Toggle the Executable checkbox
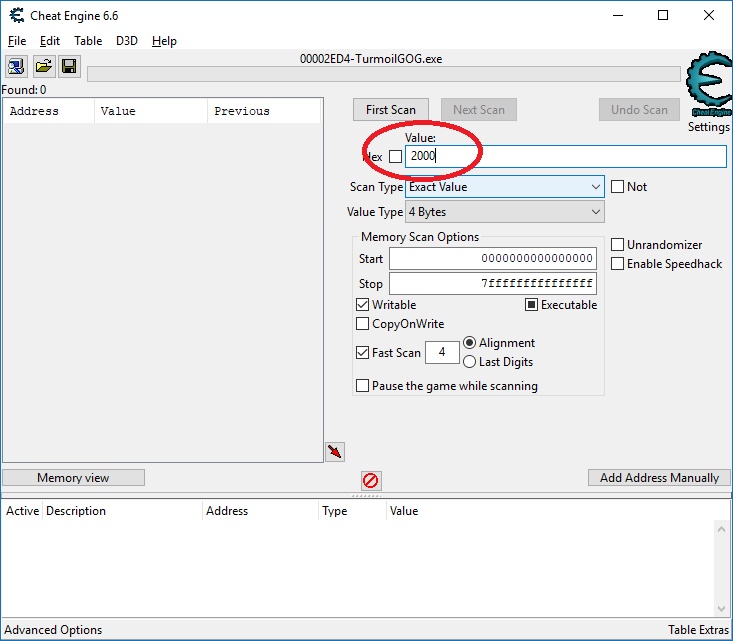This screenshot has width=733, height=641. [x=532, y=305]
